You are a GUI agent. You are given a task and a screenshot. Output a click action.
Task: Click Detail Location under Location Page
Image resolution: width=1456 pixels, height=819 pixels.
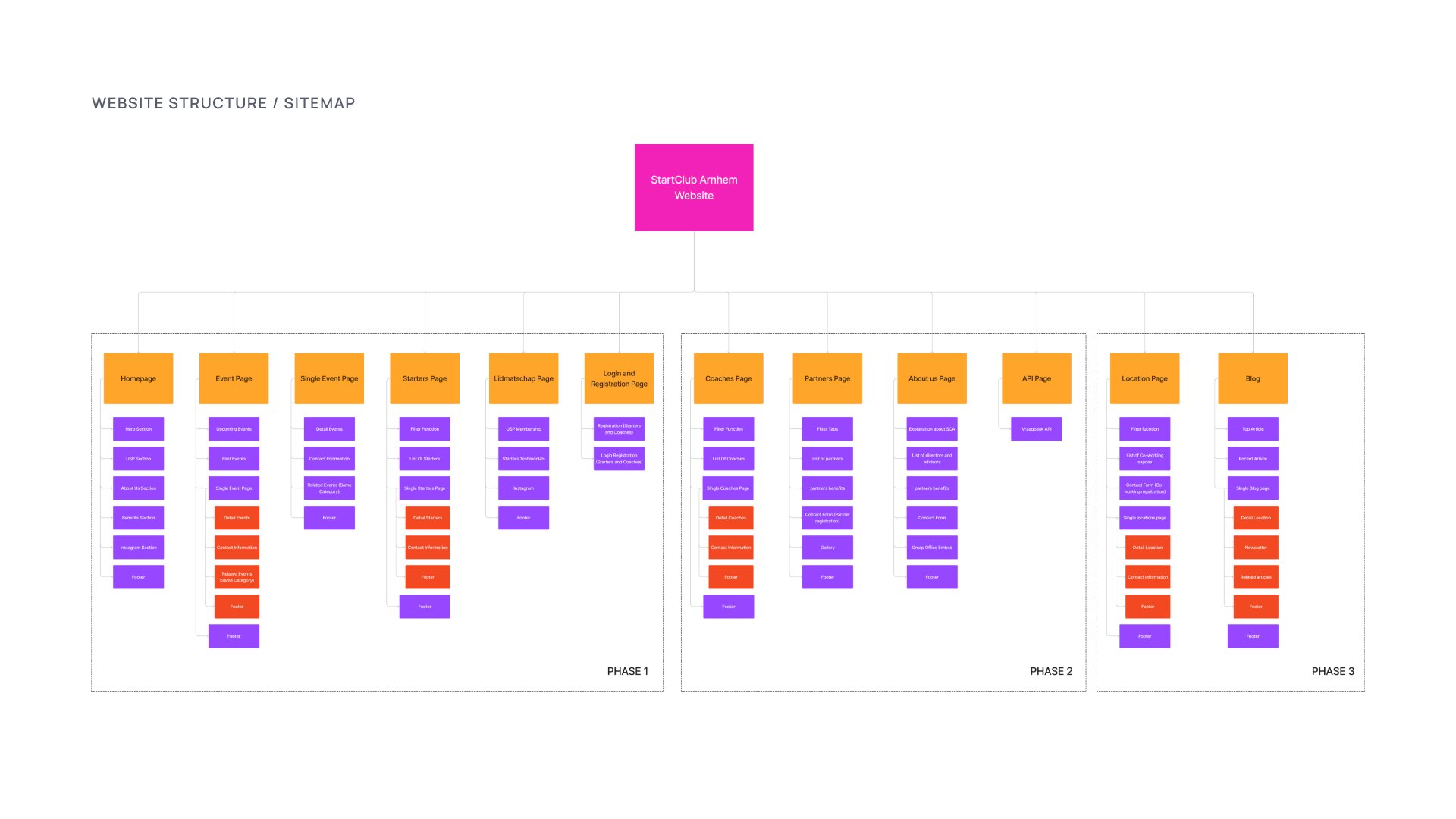[1147, 548]
